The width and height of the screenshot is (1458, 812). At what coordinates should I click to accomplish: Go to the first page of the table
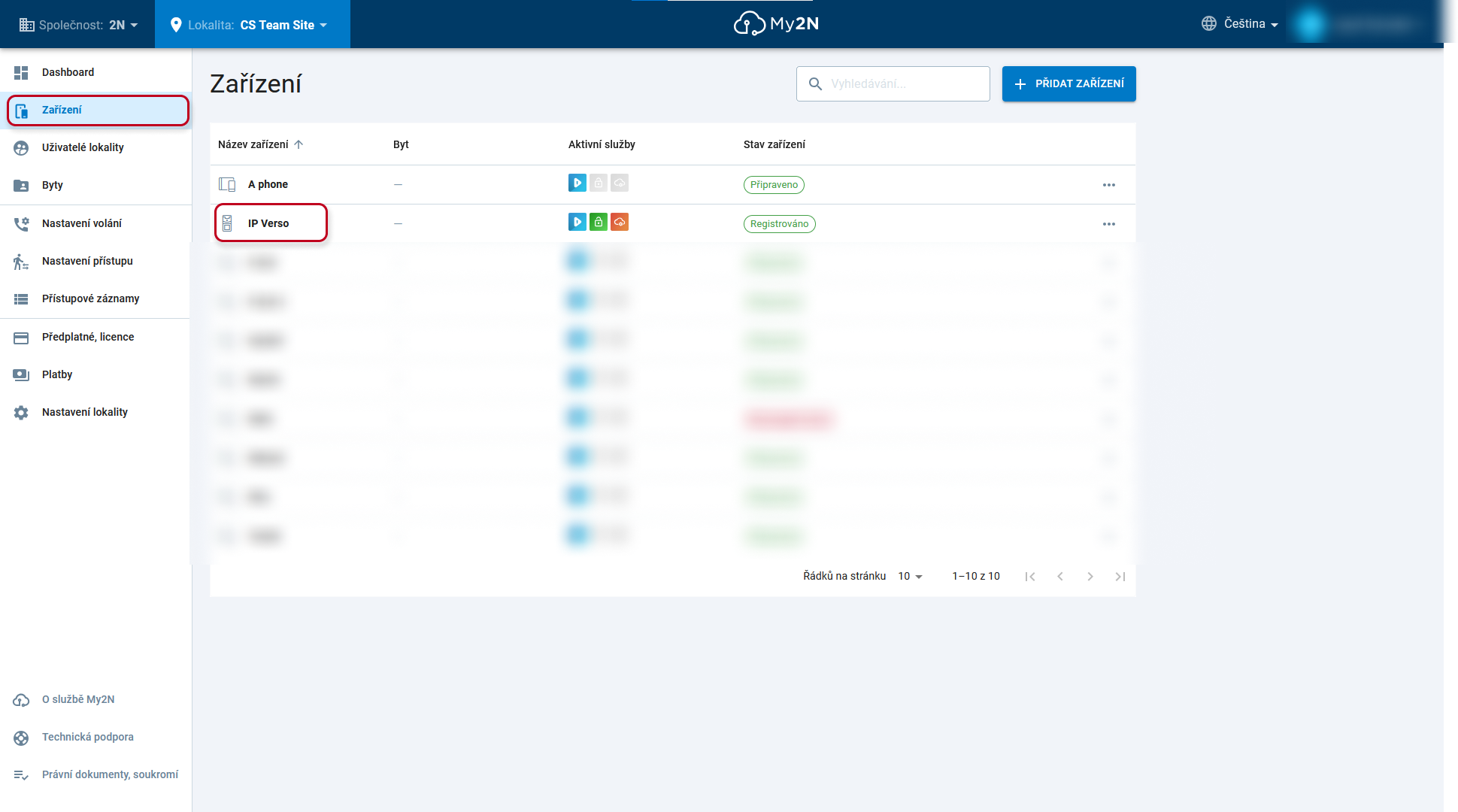tap(1030, 577)
